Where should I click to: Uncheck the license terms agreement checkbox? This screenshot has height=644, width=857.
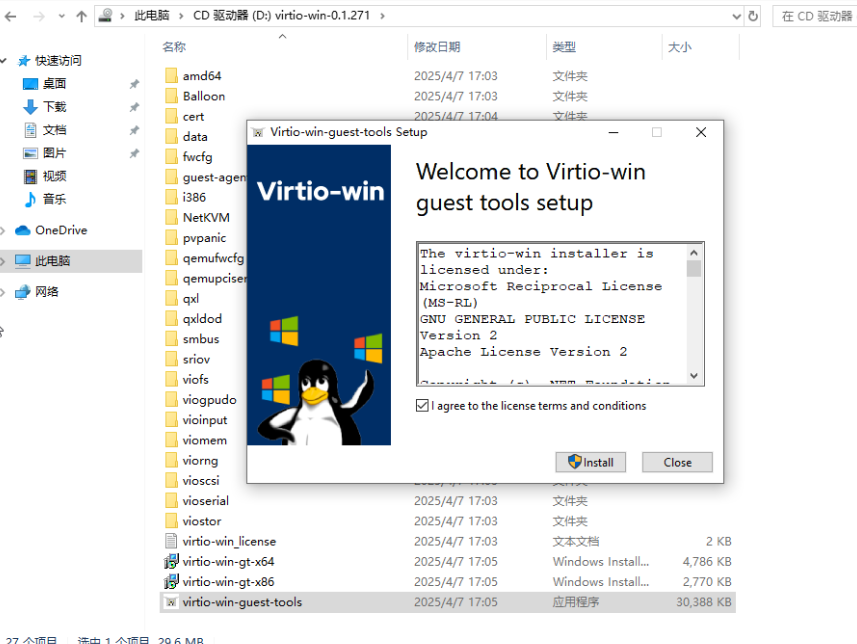423,406
